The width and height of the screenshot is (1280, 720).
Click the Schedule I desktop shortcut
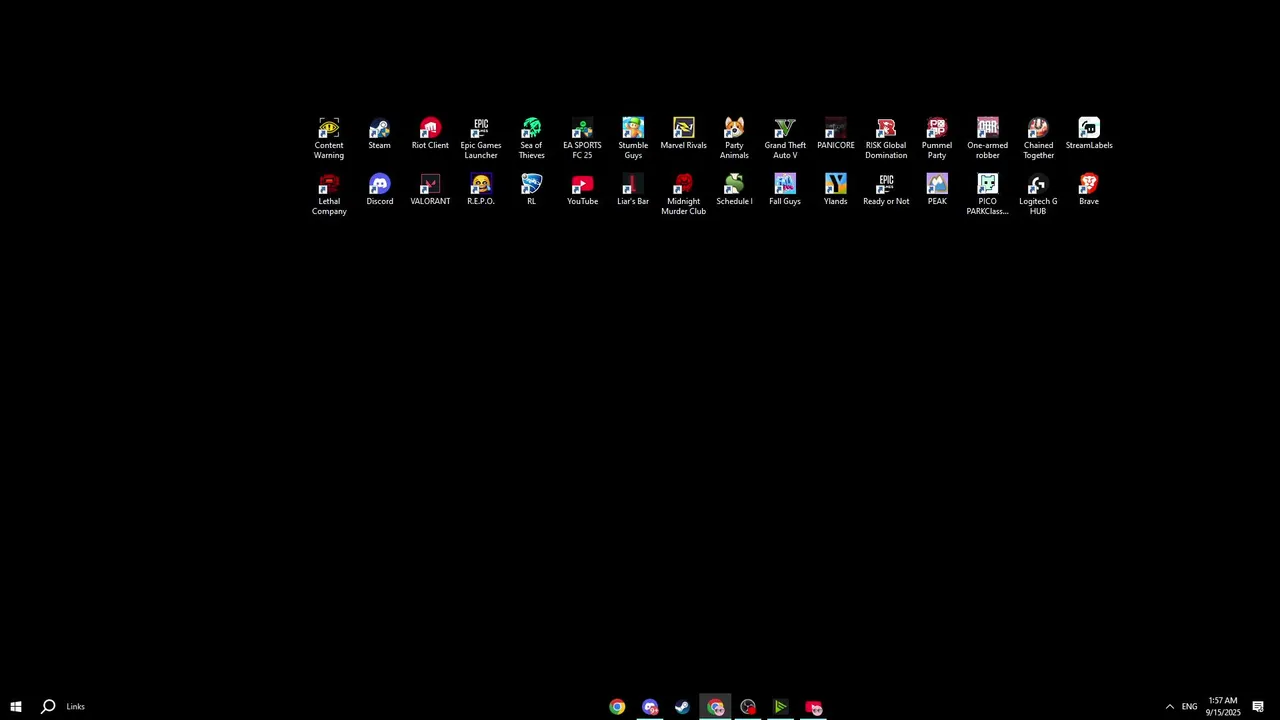point(734,190)
